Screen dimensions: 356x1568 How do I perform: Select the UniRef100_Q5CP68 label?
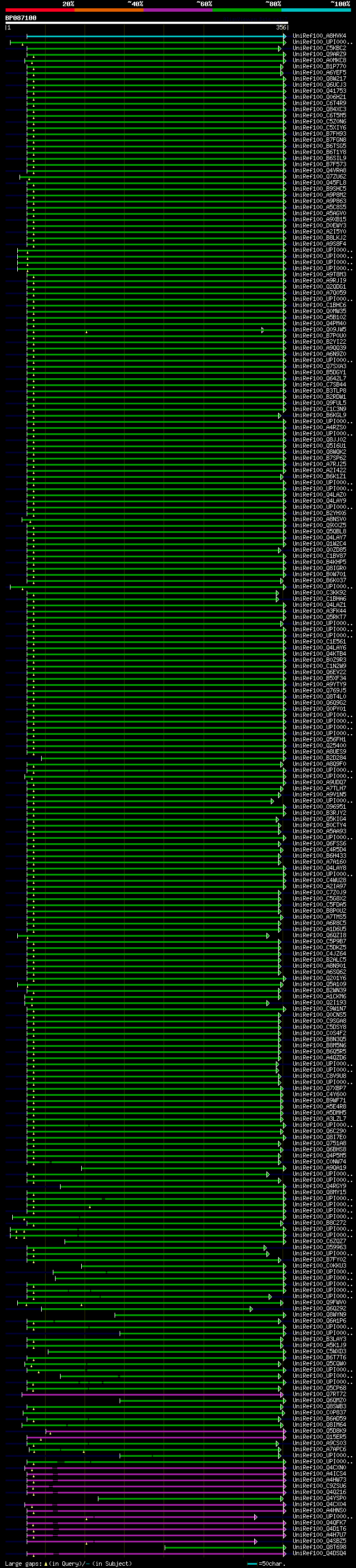click(x=319, y=1388)
